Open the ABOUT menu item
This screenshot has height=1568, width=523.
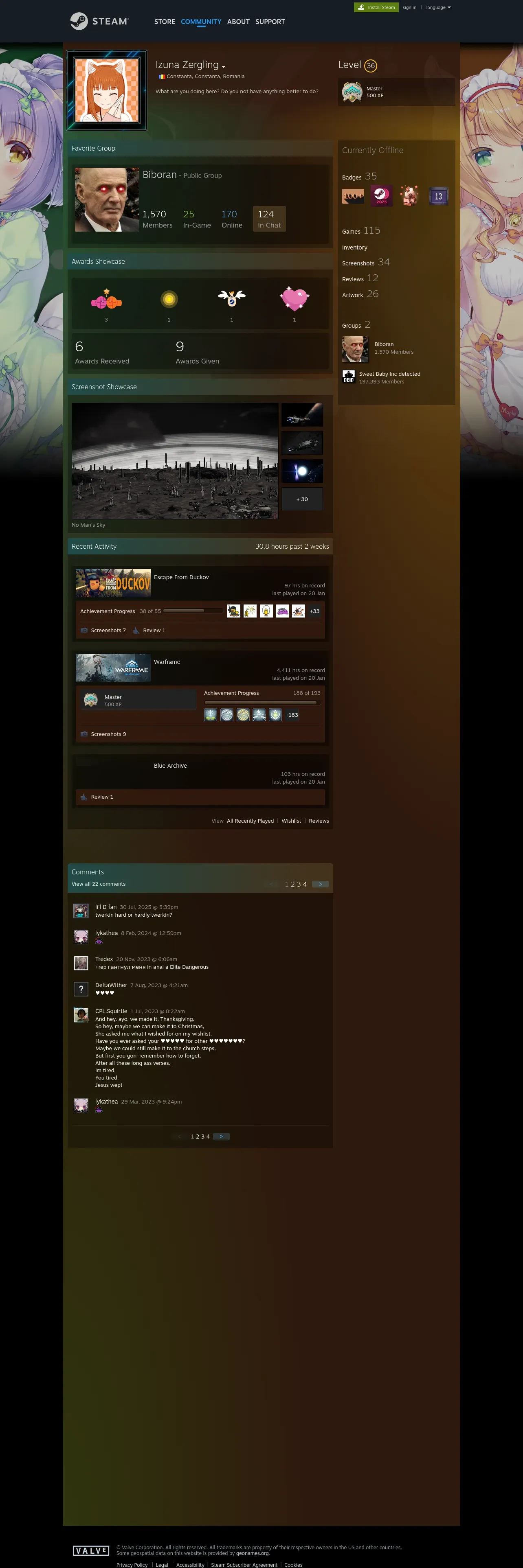pyautogui.click(x=238, y=21)
